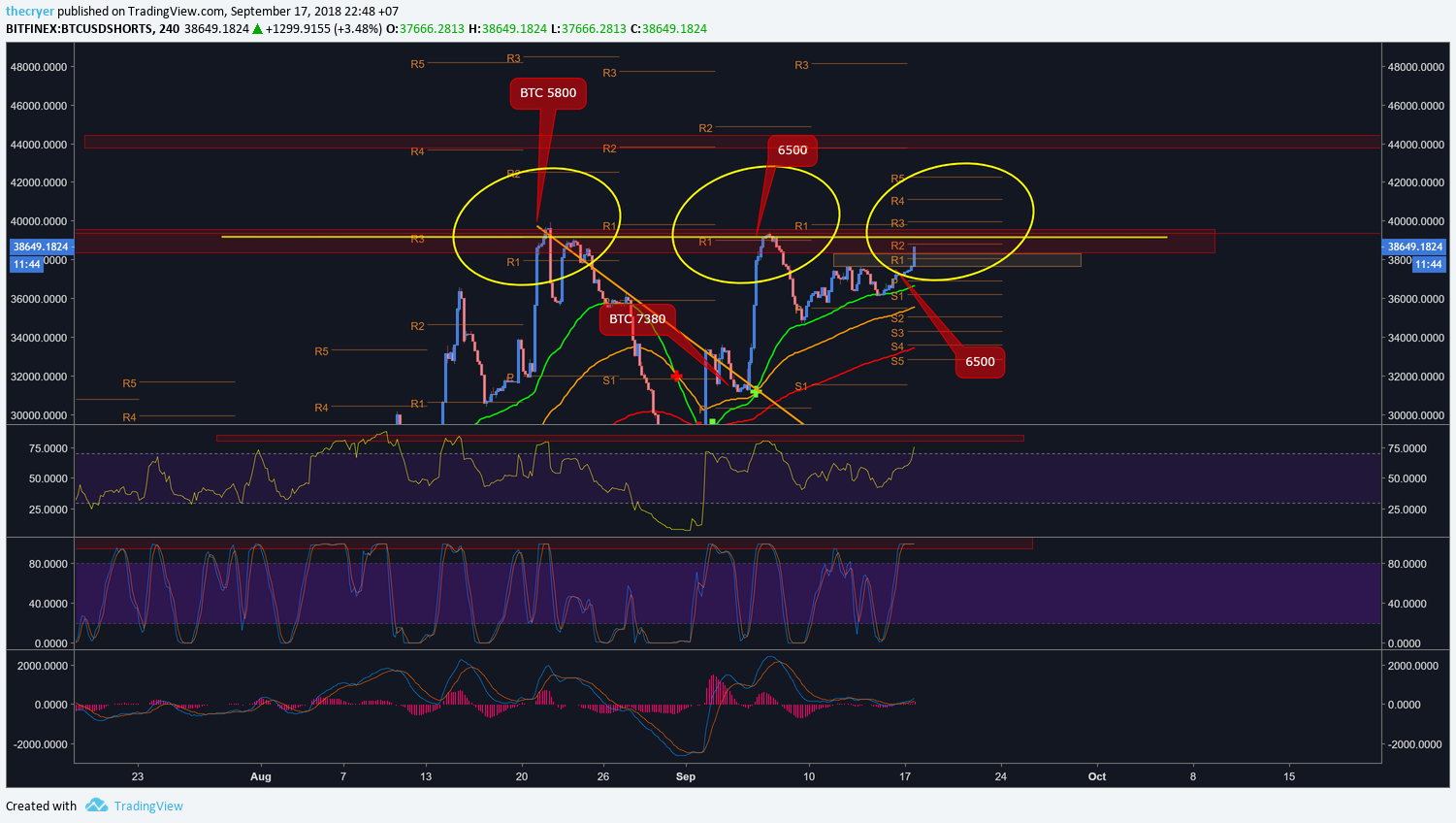This screenshot has width=1456, height=823.
Task: Click 2000.0000 on the left MACD axis
Action: (x=43, y=666)
